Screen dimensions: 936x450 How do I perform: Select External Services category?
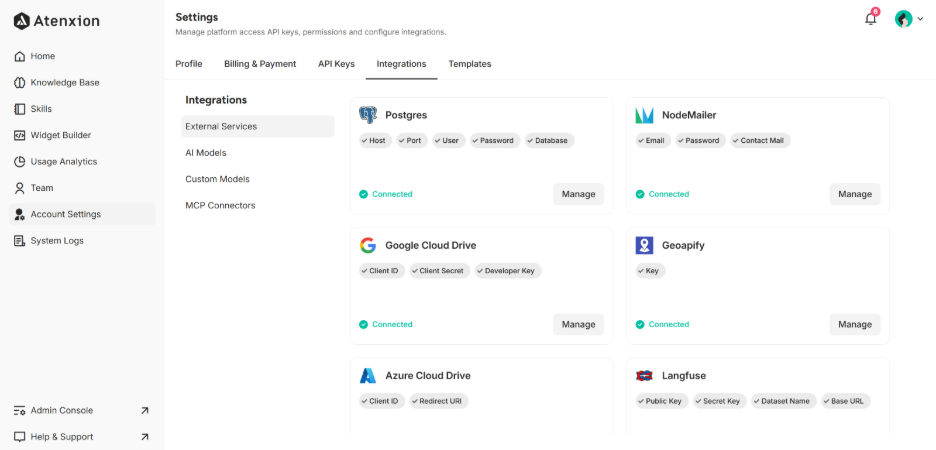(258, 127)
